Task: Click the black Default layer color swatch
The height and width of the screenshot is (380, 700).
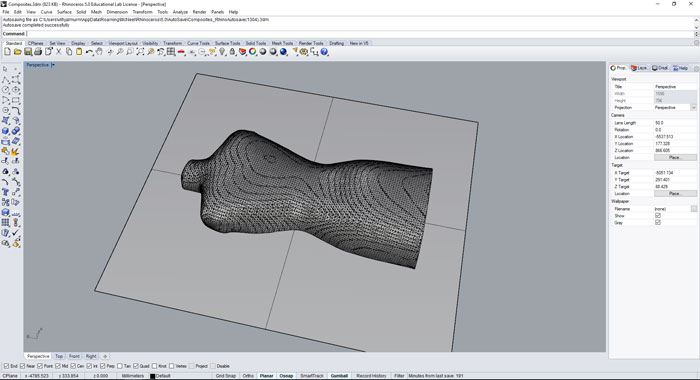Action: 152,376
